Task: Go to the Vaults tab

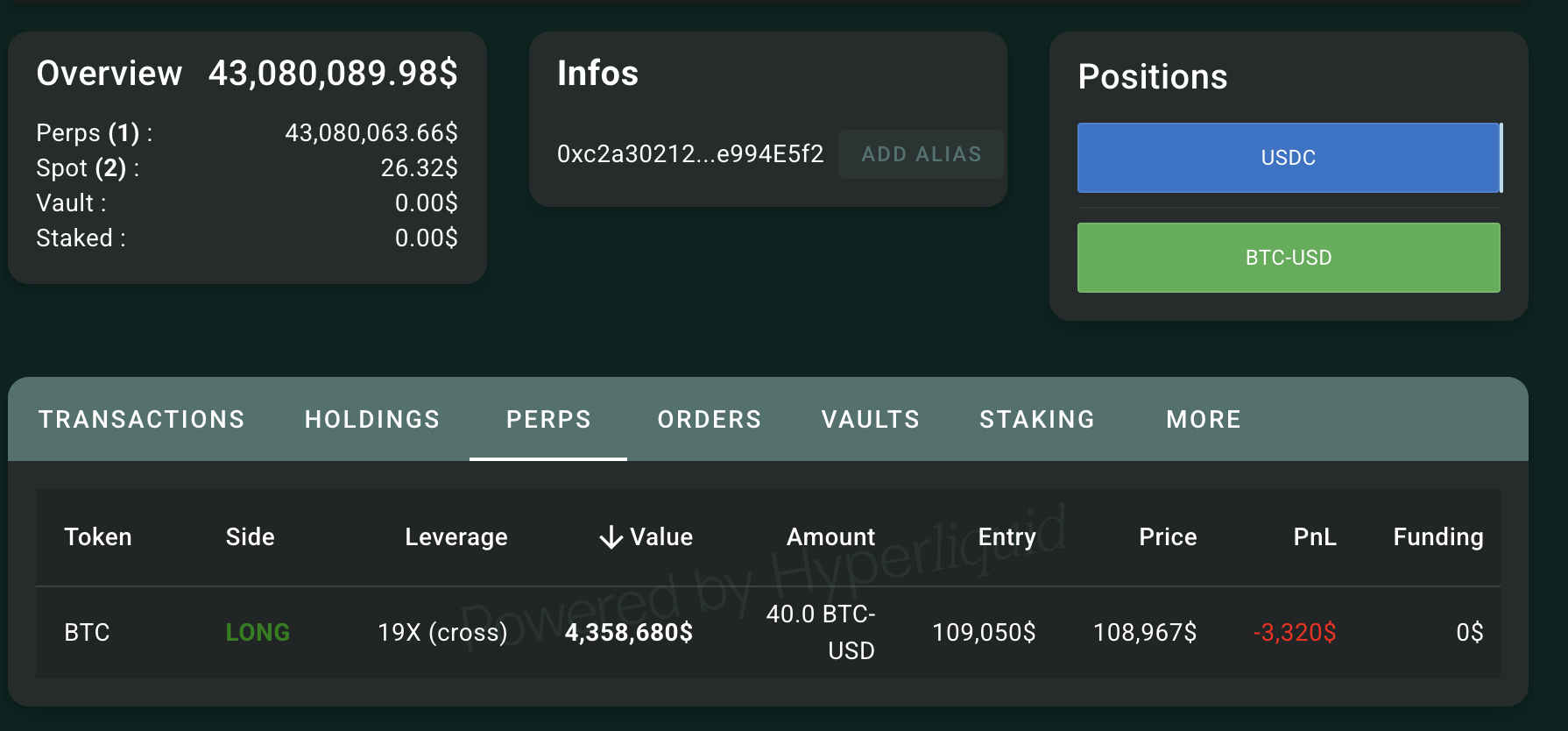Action: [870, 420]
